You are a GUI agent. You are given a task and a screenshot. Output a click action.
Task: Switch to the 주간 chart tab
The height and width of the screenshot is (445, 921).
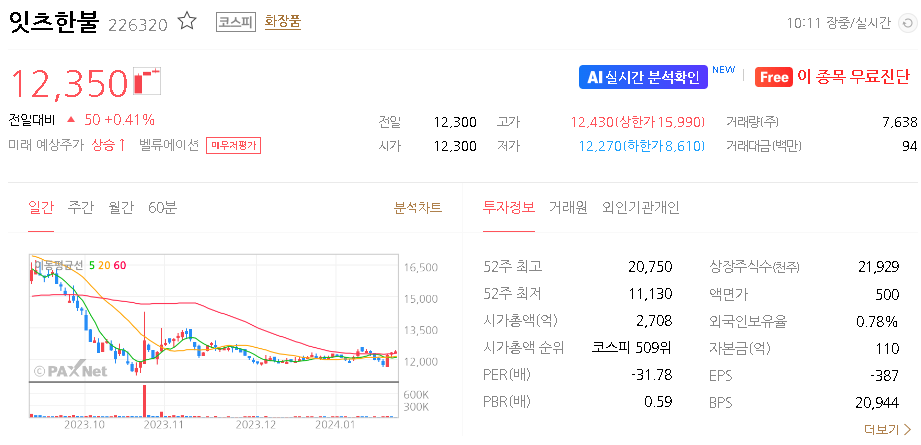(x=80, y=207)
